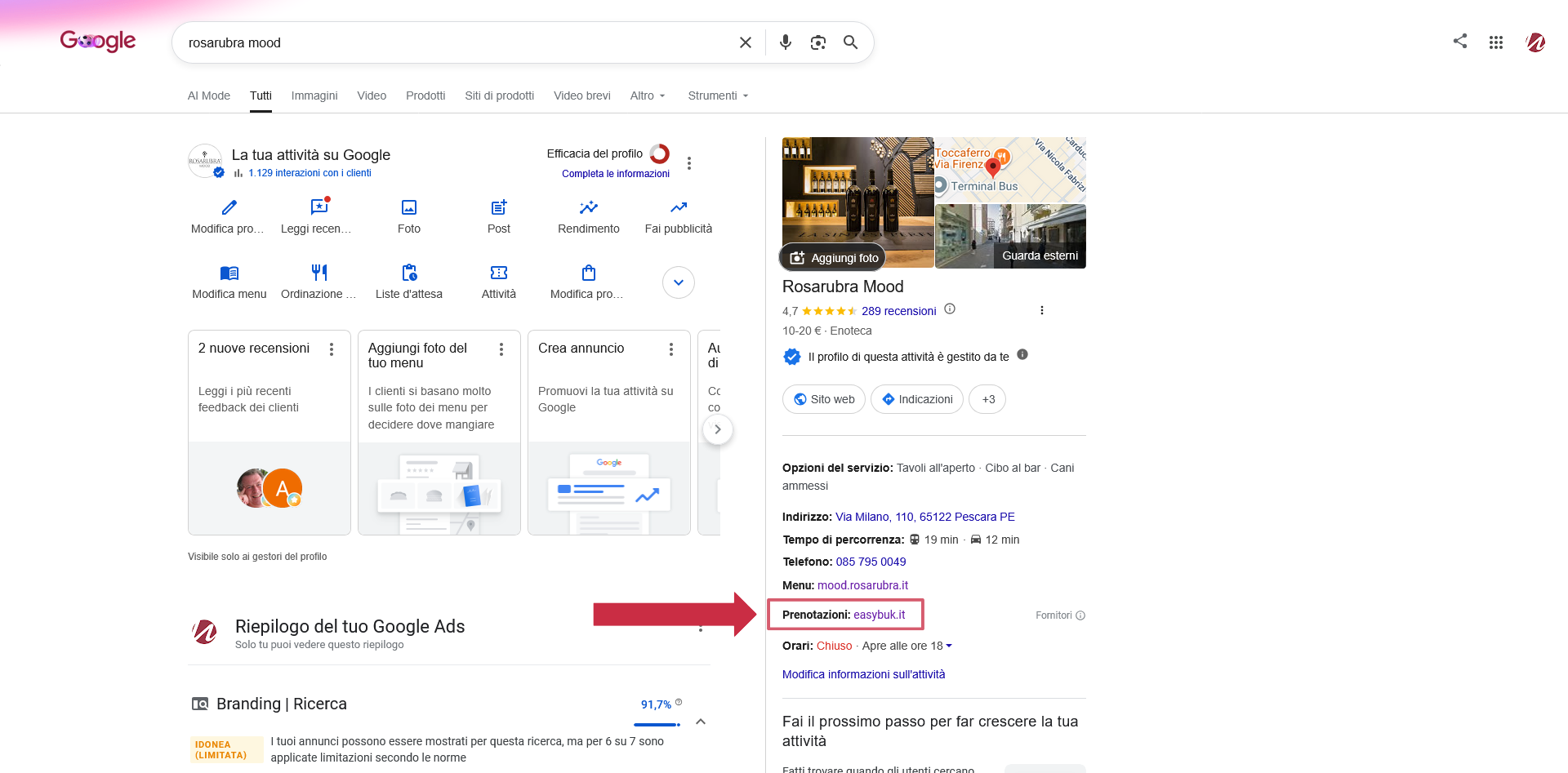Screen dimensions: 1568x773
Task: Create a Post via its icon
Action: coord(499,207)
